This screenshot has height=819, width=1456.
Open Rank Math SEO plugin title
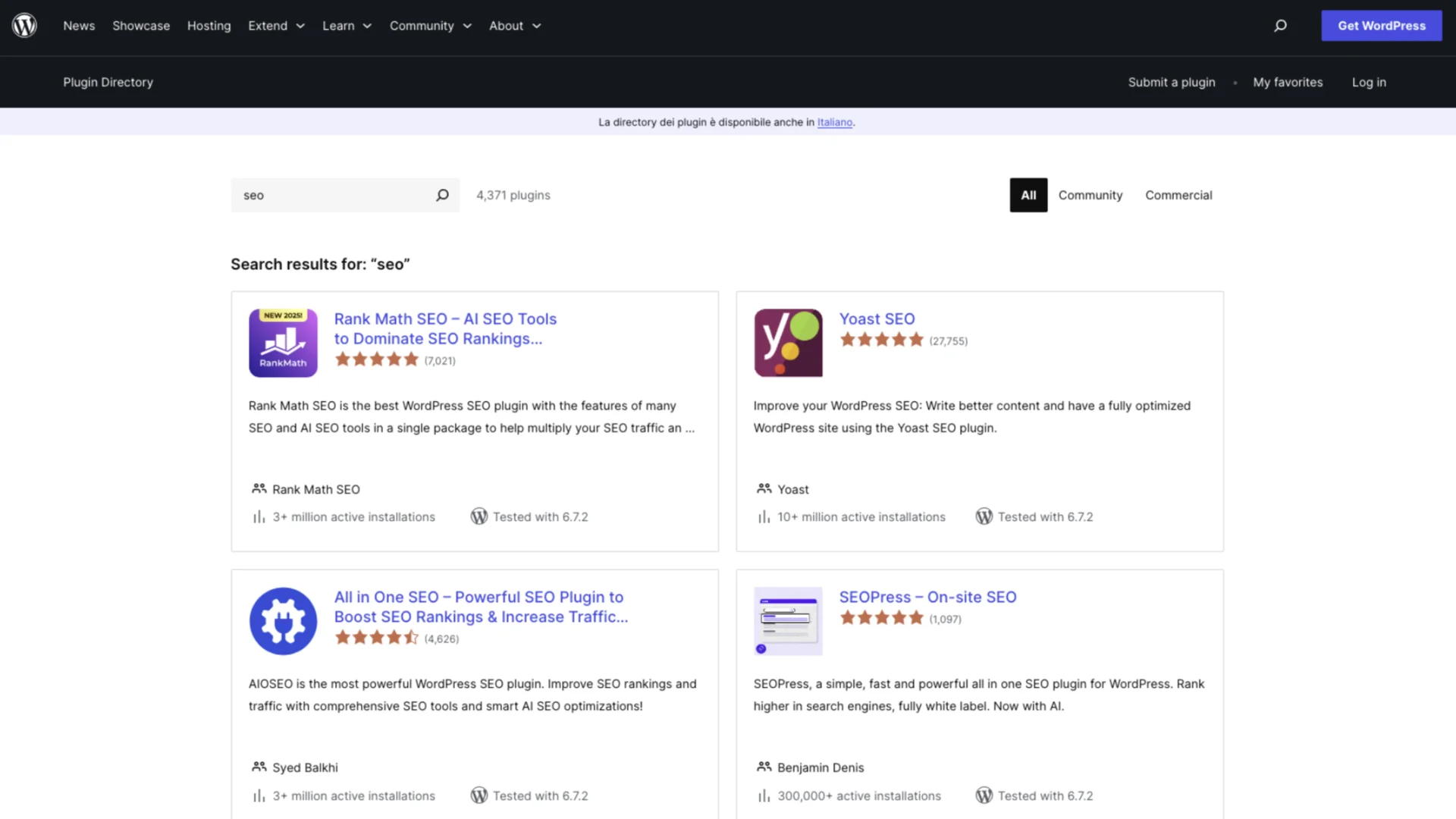(445, 329)
